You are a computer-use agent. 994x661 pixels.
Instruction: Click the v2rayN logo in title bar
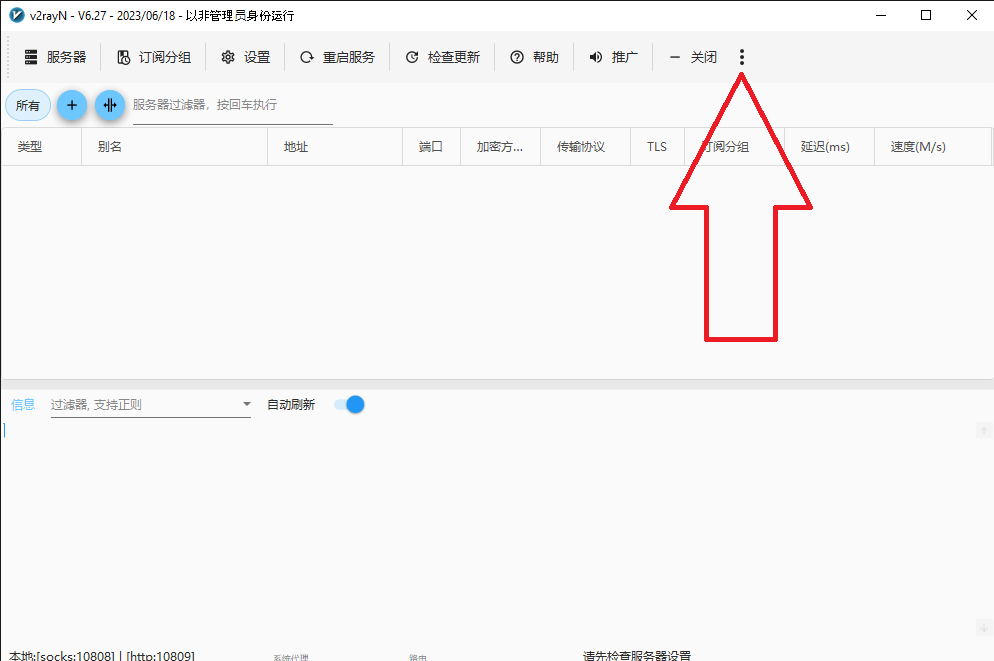click(x=16, y=15)
